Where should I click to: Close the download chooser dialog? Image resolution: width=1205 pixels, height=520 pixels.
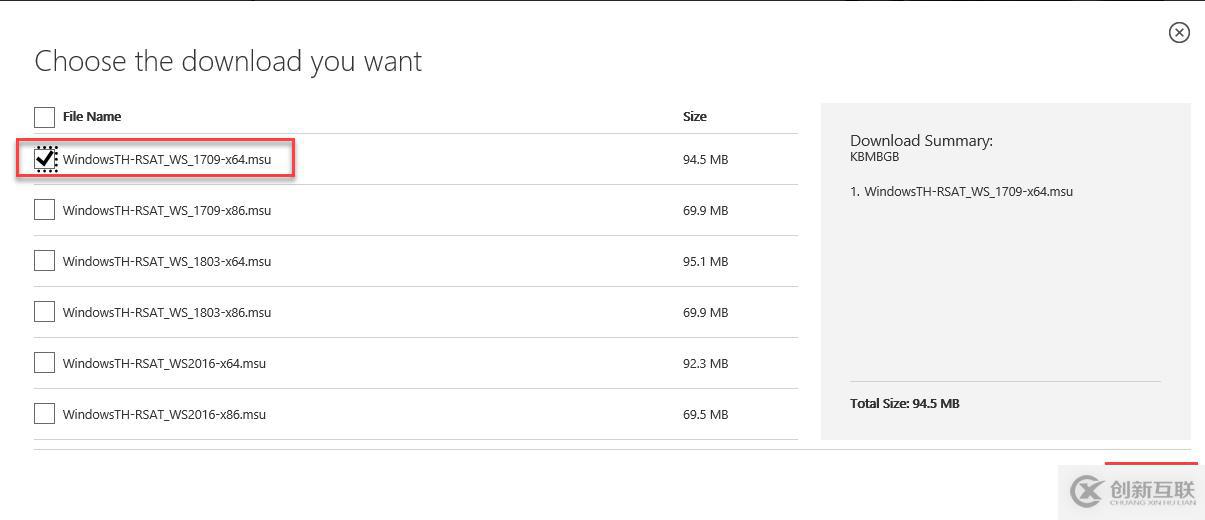pos(1179,33)
